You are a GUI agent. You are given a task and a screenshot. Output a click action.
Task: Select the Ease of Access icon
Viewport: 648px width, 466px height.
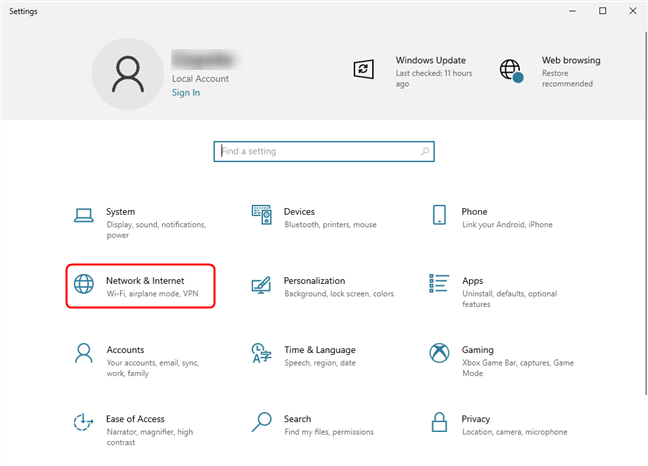click(x=83, y=422)
